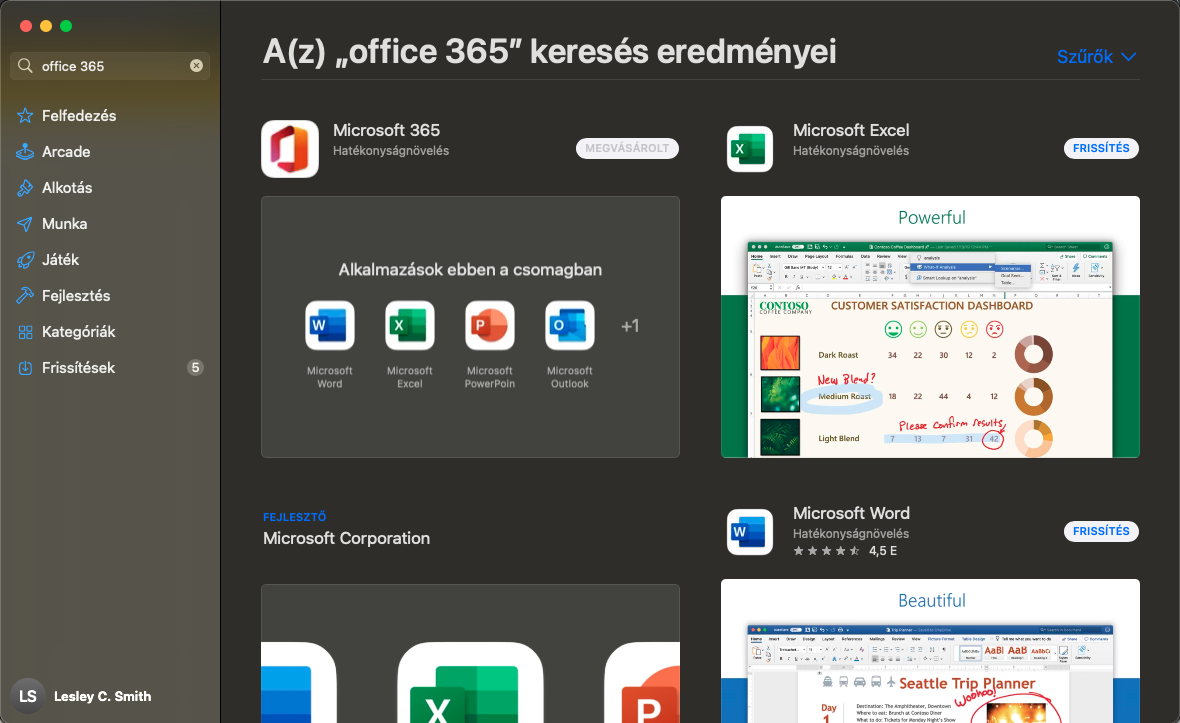Image resolution: width=1180 pixels, height=723 pixels.
Task: Click the Microsoft Word bundle icon
Action: pyautogui.click(x=330, y=326)
